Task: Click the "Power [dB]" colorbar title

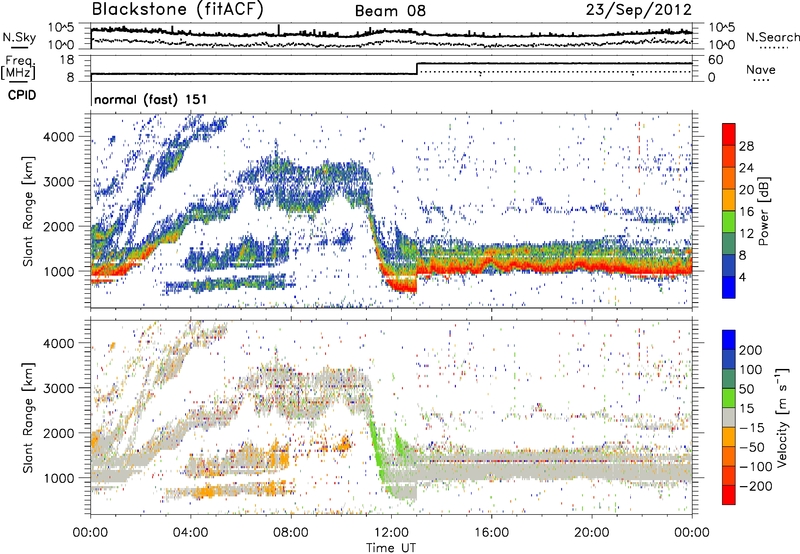Action: pyautogui.click(x=763, y=211)
